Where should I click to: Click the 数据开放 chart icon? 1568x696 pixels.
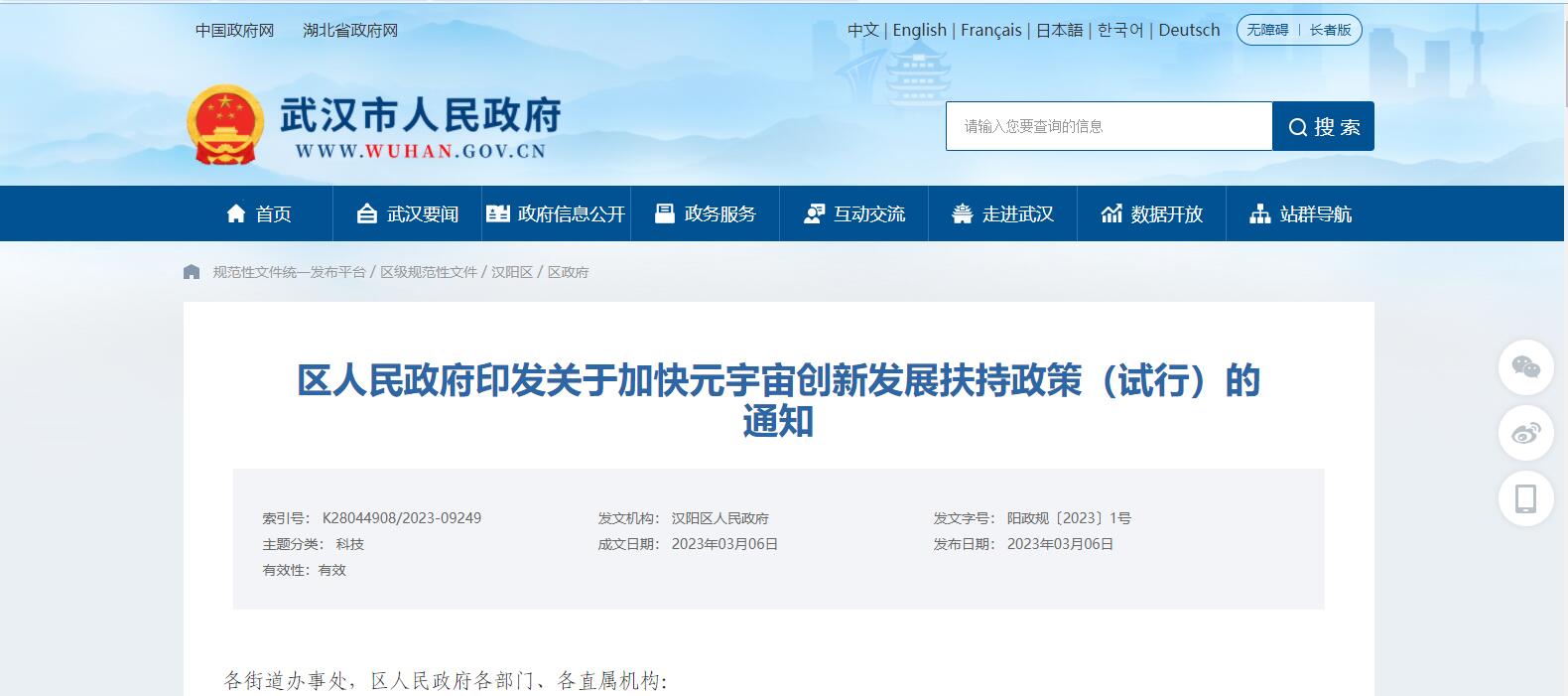pyautogui.click(x=1111, y=213)
